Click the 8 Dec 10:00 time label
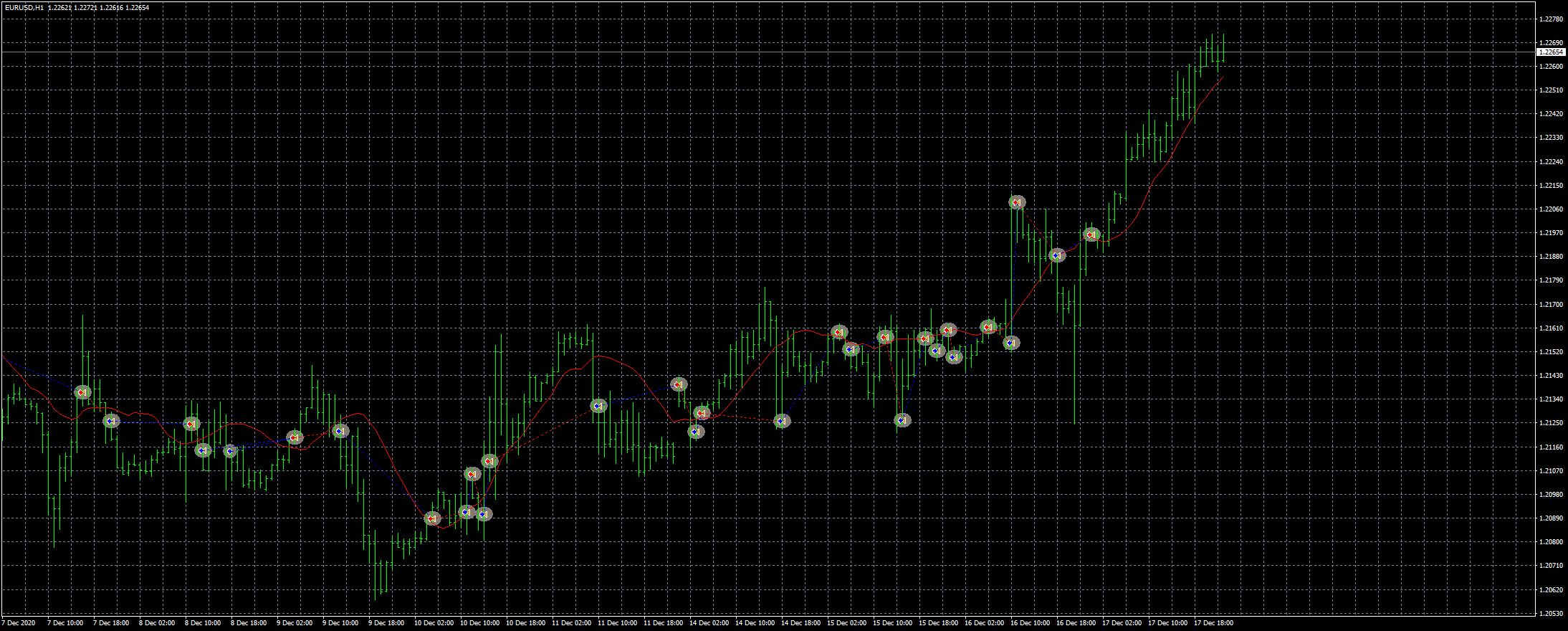This screenshot has width=1568, height=631. click(x=203, y=623)
